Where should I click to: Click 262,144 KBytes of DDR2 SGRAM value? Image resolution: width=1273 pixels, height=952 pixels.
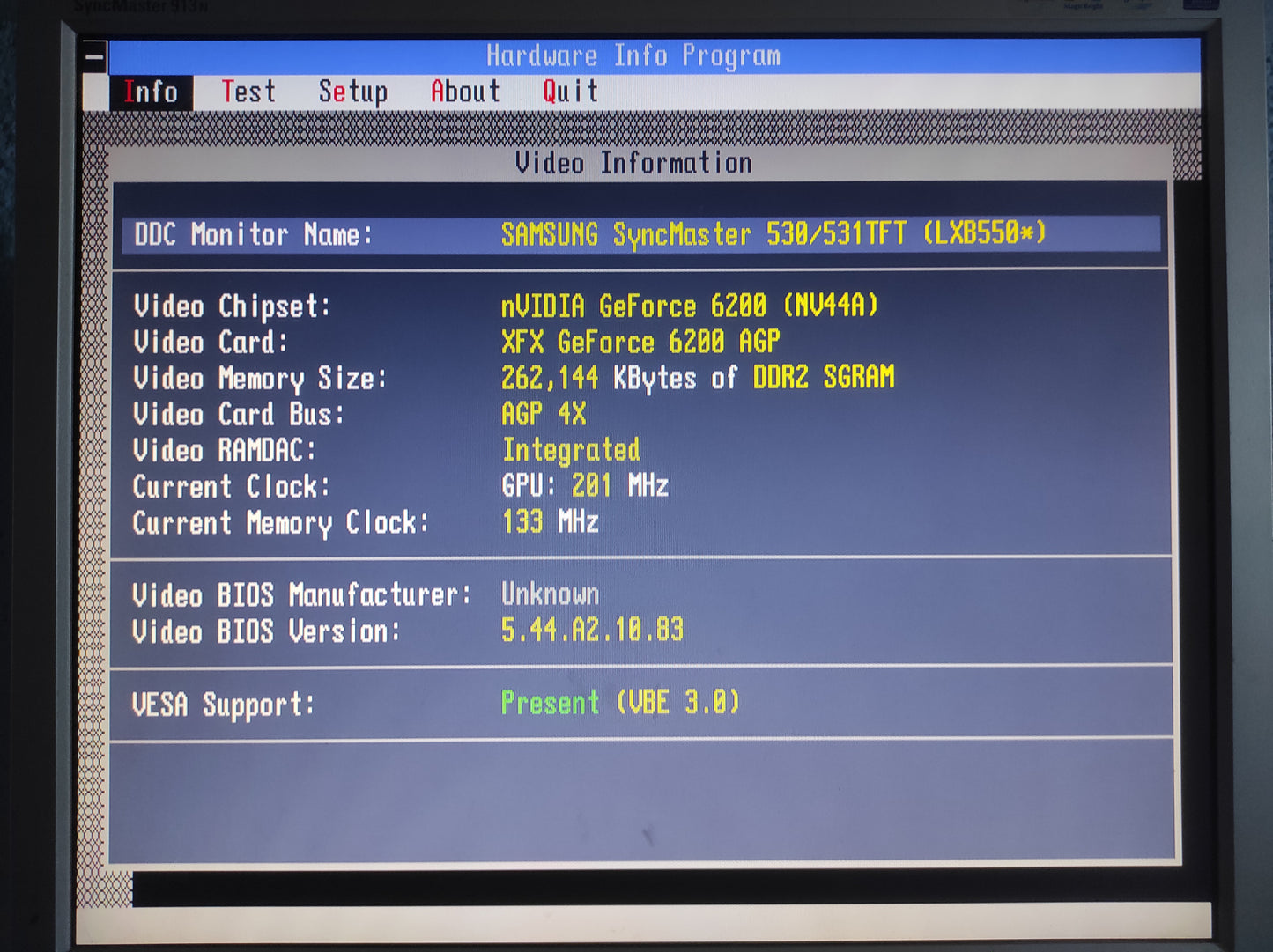[x=698, y=379]
